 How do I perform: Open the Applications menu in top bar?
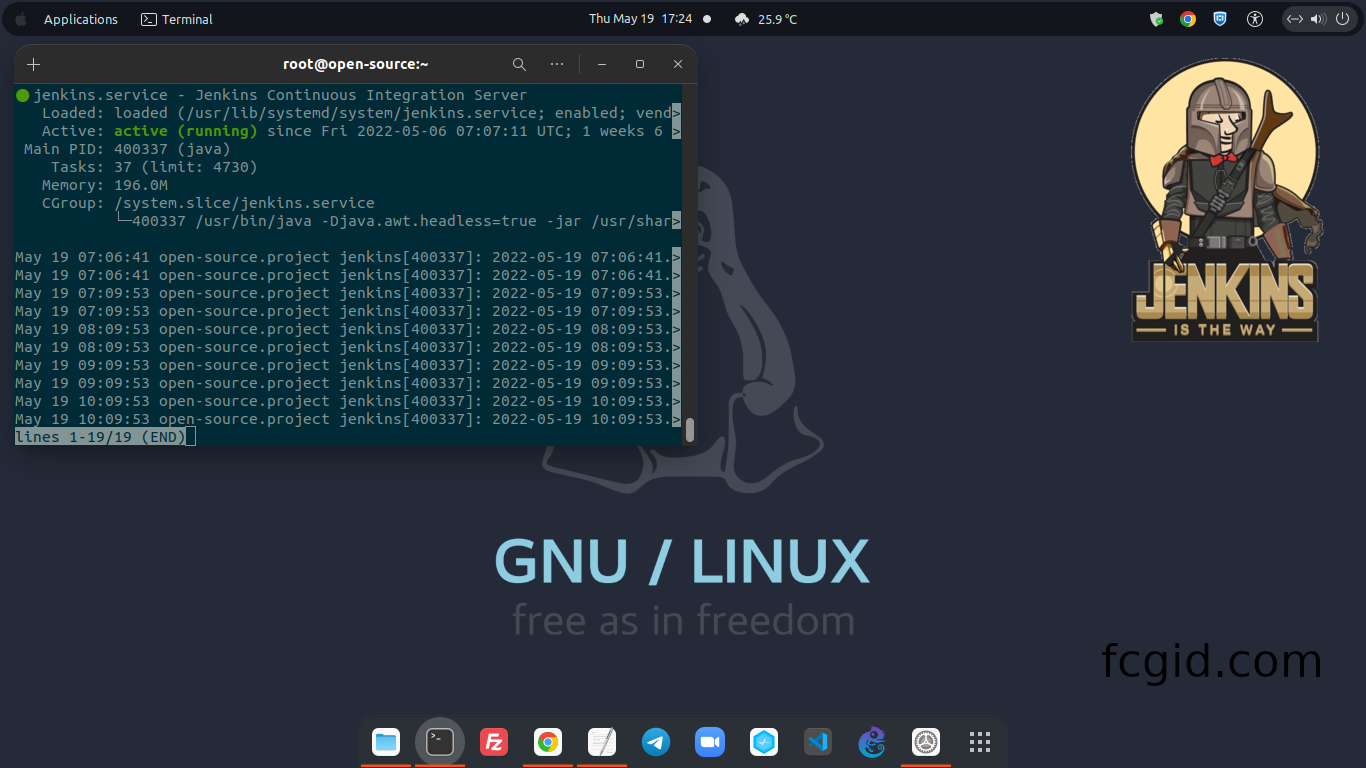pyautogui.click(x=81, y=19)
